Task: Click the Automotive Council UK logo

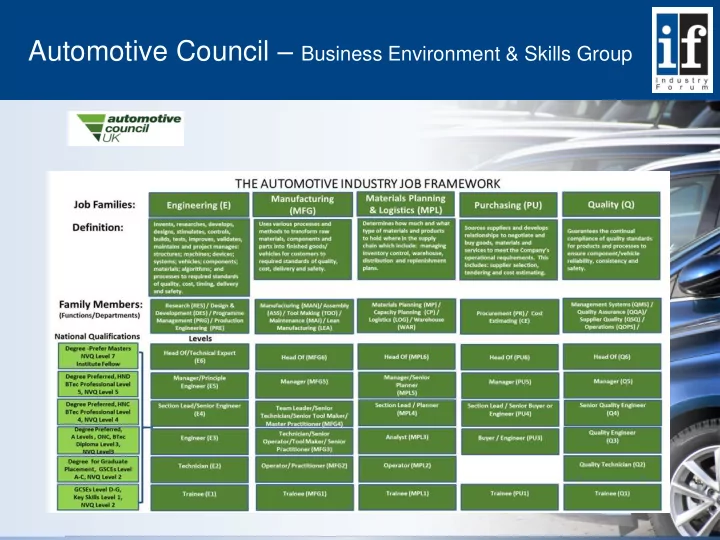Action: tap(126, 129)
